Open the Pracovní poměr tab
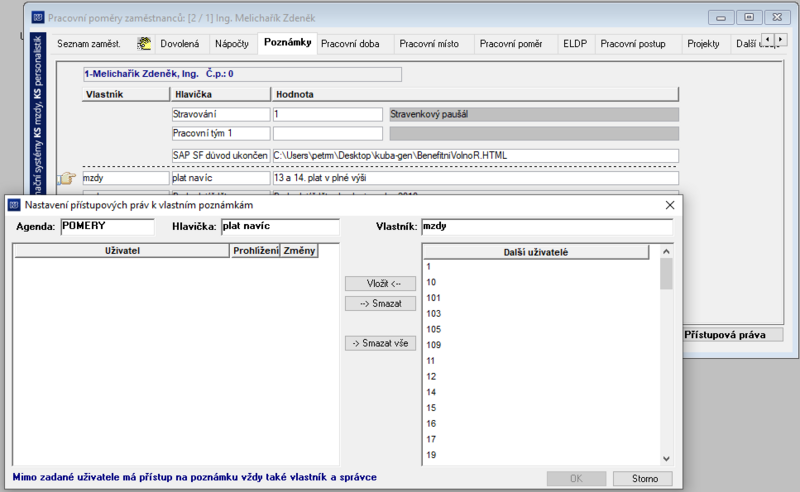 coord(511,44)
